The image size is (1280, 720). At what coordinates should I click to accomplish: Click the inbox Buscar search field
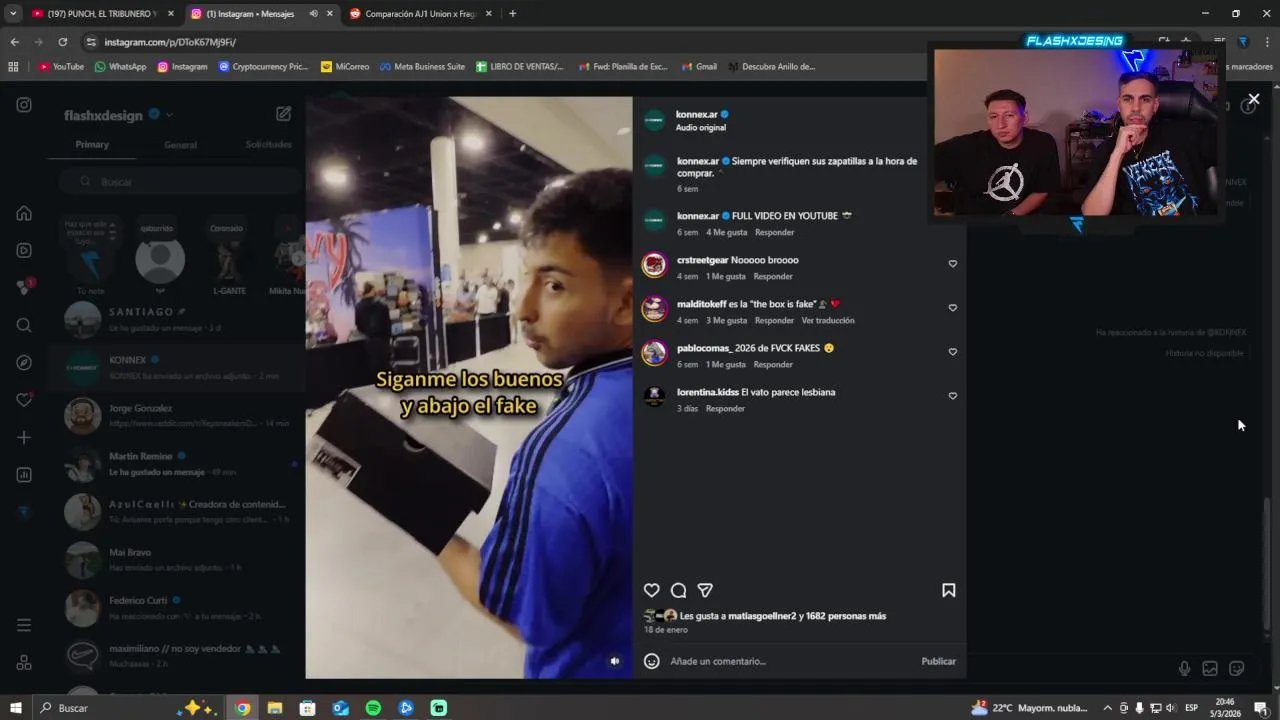click(180, 182)
